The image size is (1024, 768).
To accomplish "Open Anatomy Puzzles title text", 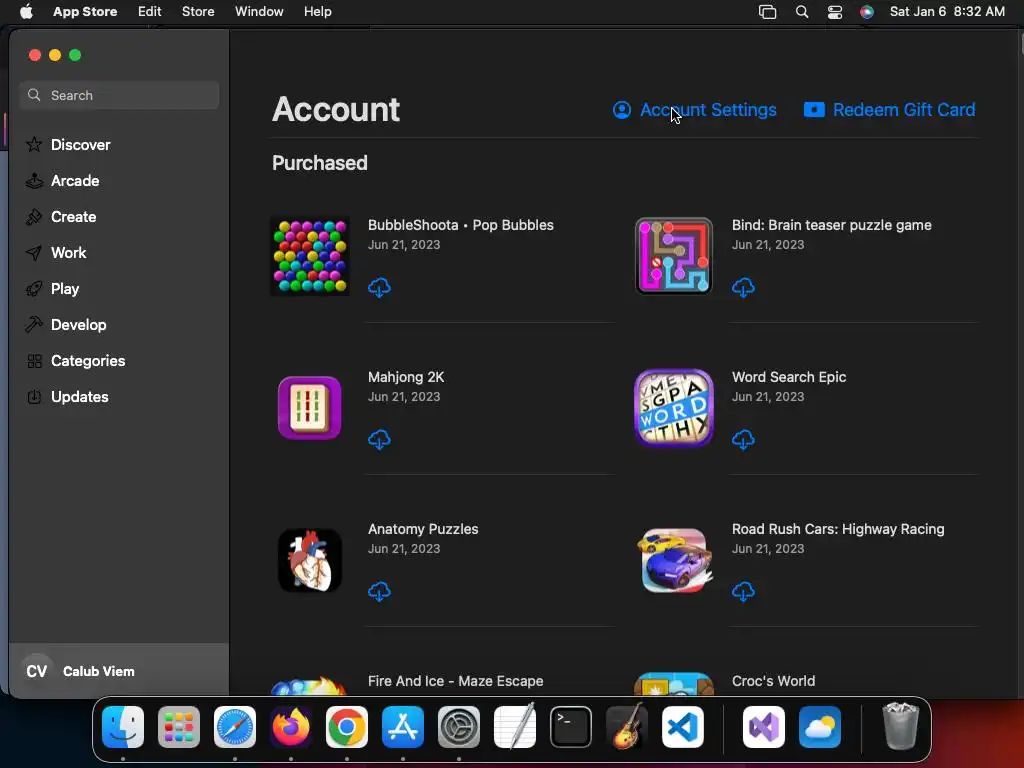I will pyautogui.click(x=423, y=530).
